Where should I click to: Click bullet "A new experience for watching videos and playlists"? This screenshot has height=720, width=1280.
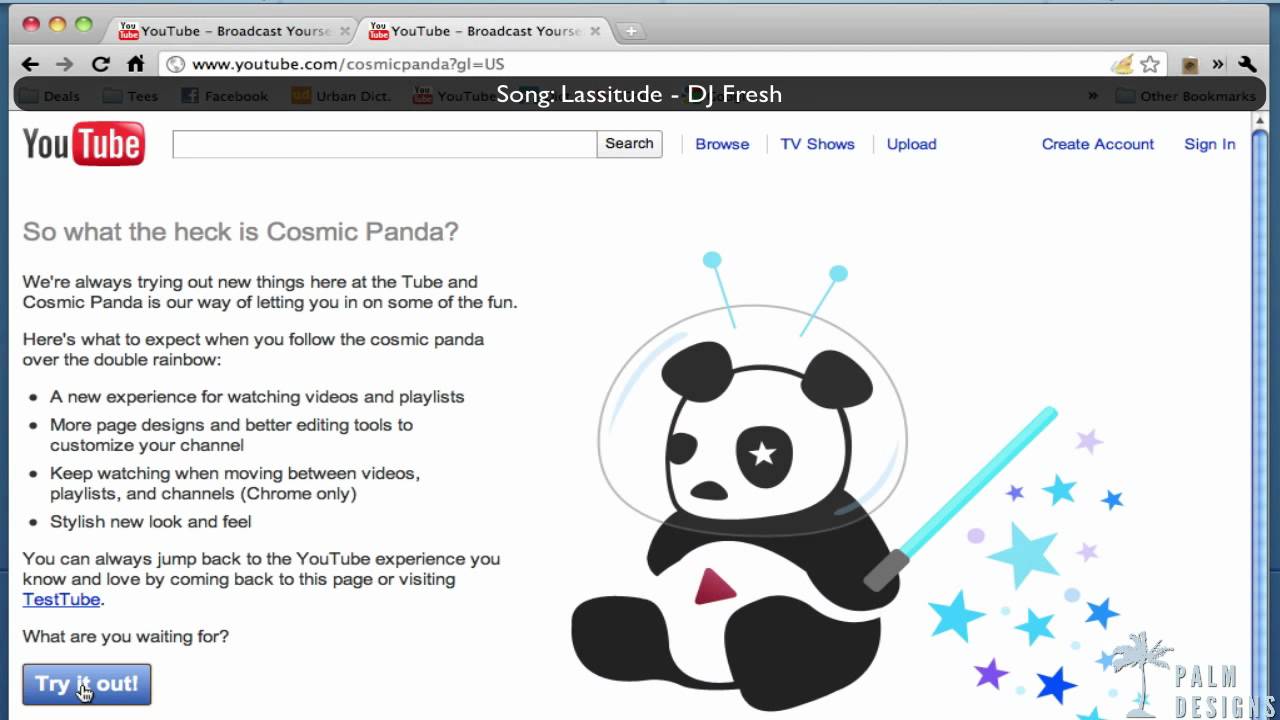coord(257,397)
